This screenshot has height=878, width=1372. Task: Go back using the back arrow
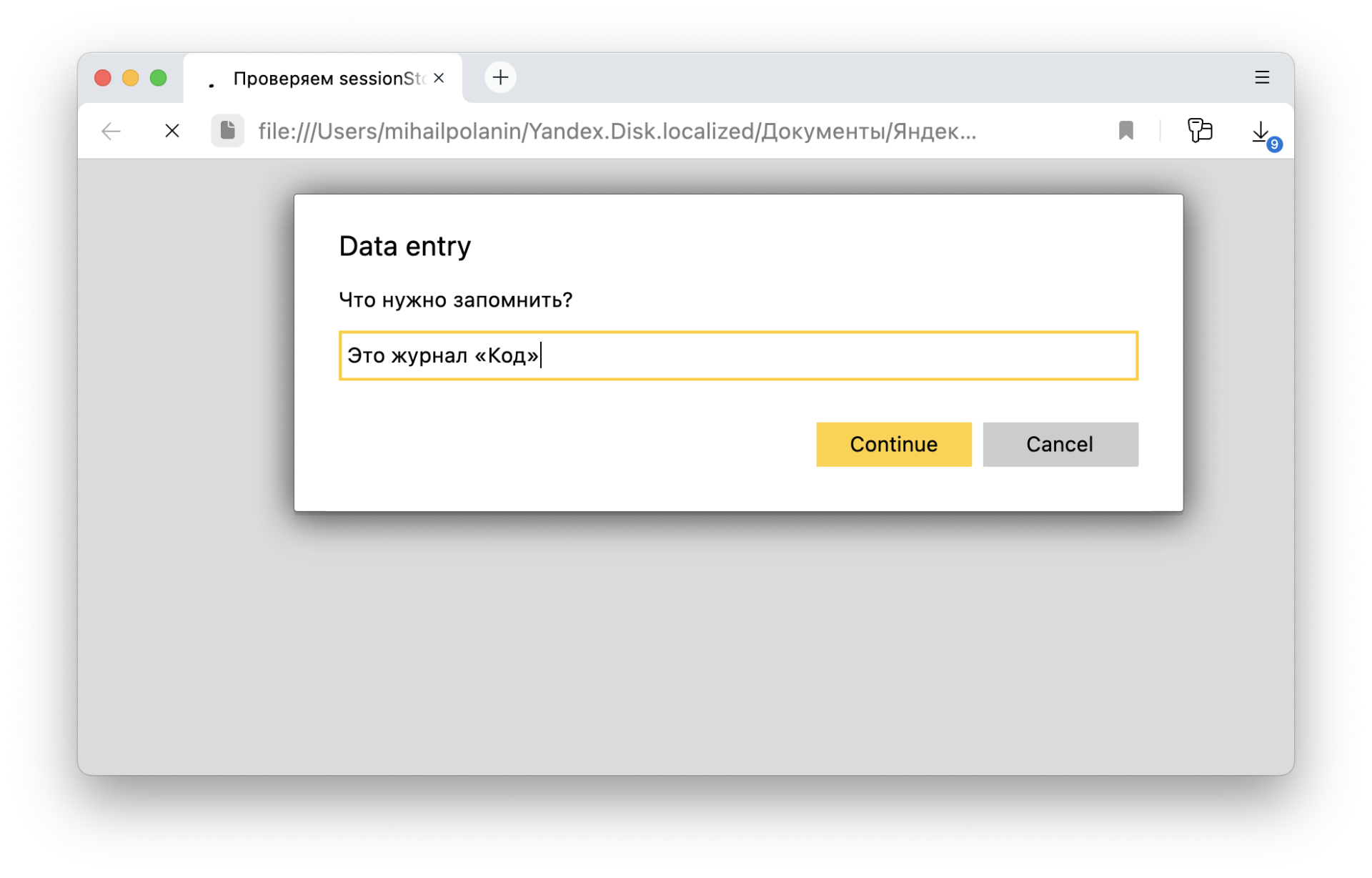pyautogui.click(x=111, y=131)
